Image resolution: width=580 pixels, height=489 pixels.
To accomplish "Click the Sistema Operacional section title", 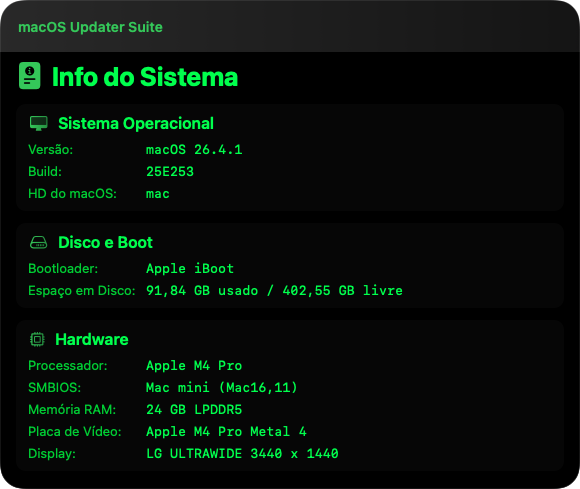I will point(136,124).
